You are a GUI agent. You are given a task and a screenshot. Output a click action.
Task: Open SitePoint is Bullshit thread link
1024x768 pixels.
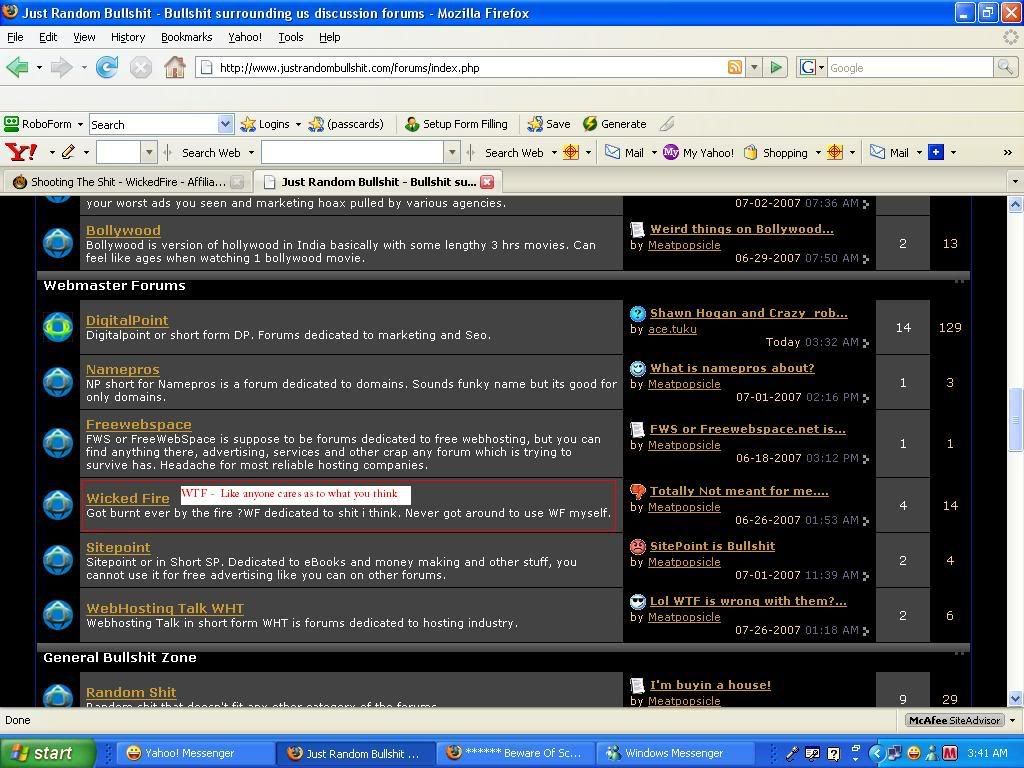point(712,546)
